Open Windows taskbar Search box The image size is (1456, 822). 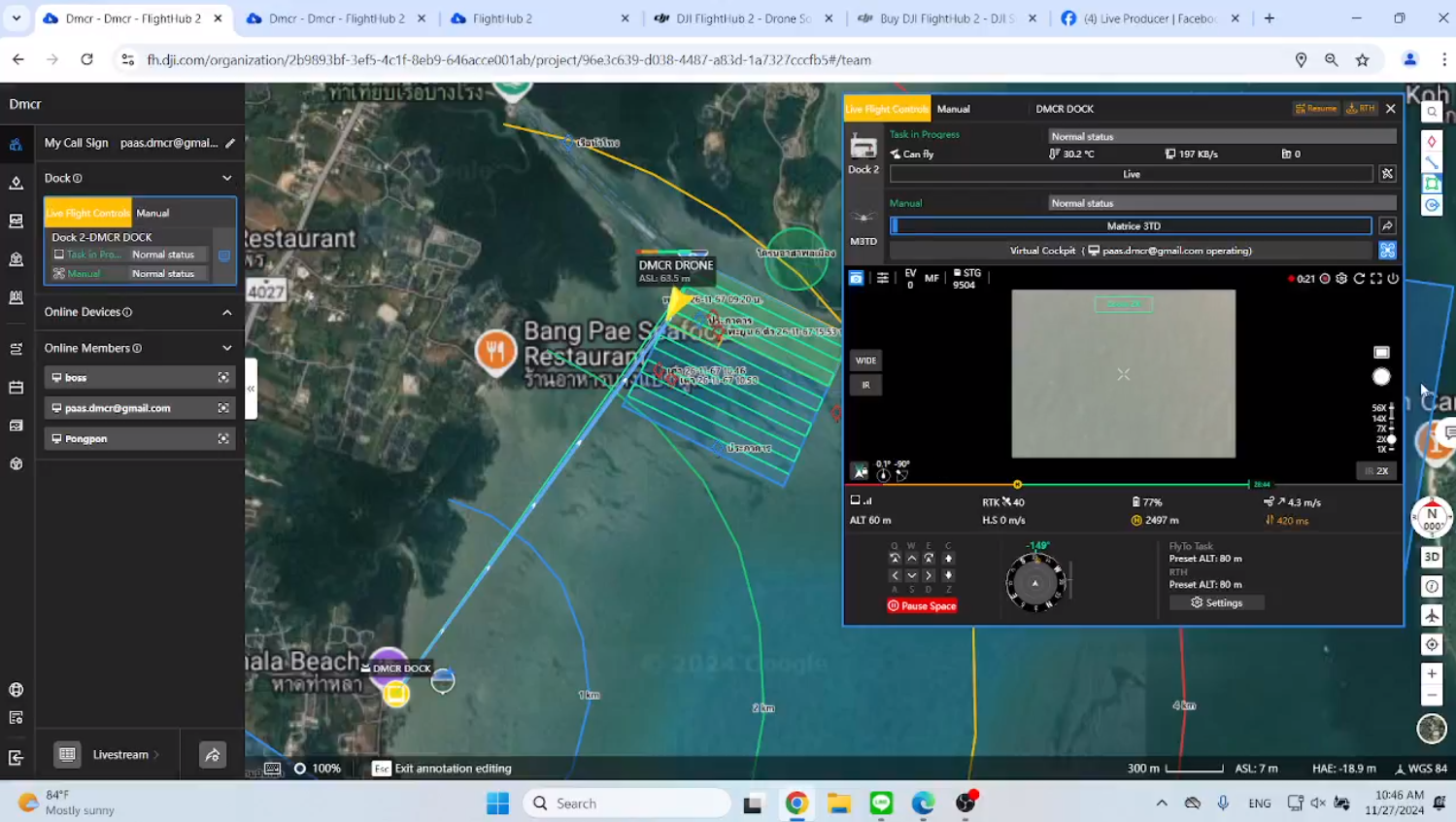pyautogui.click(x=627, y=804)
